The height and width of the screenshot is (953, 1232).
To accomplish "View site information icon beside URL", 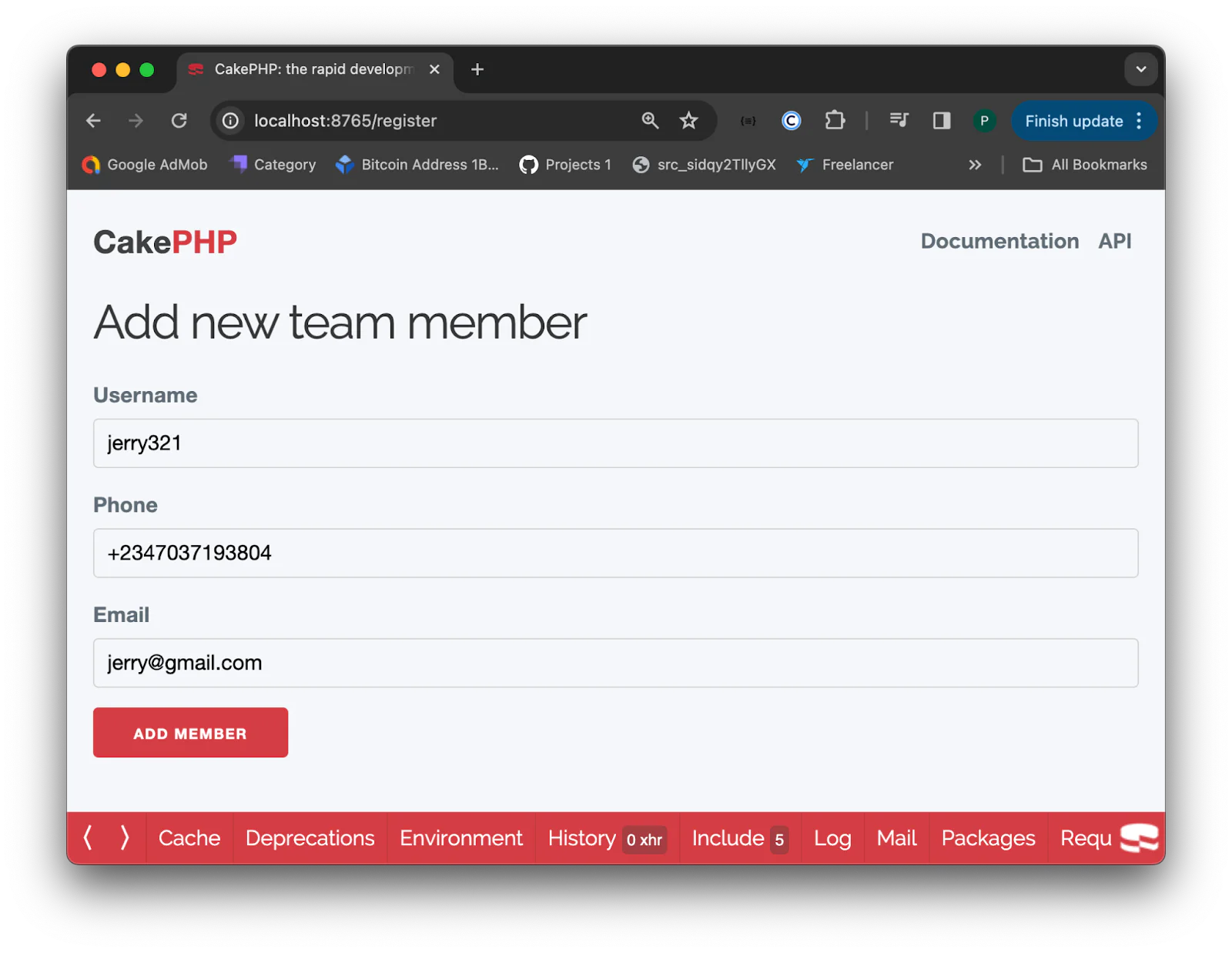I will 230,121.
